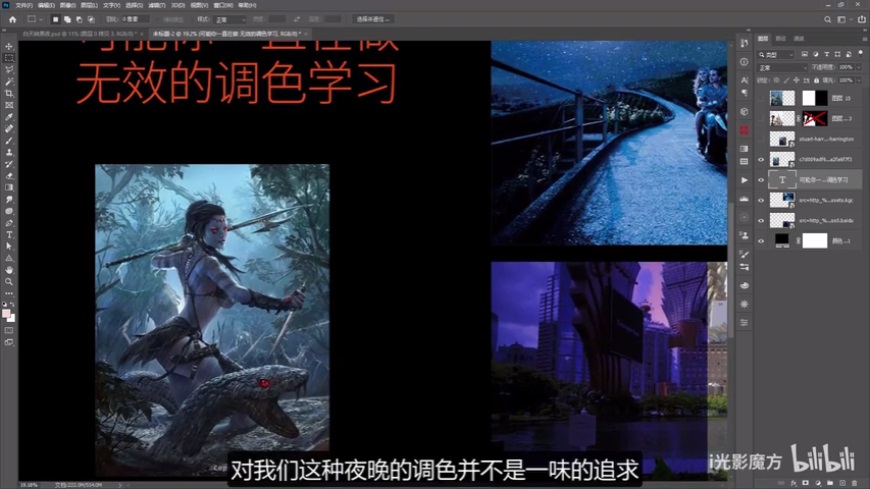Switch to the Paths panel tab

pyautogui.click(x=781, y=39)
